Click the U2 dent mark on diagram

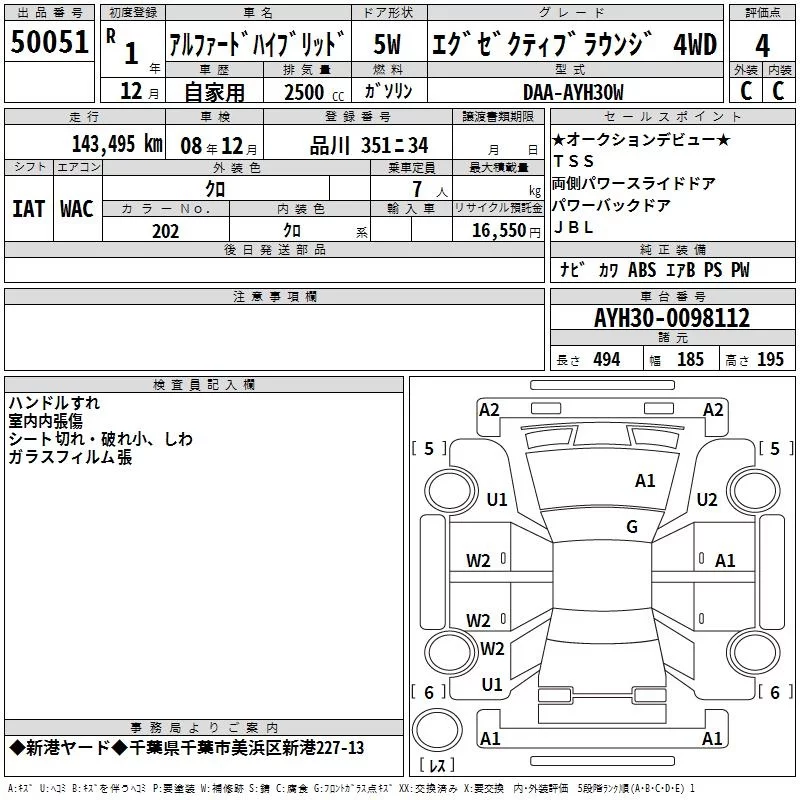[707, 500]
